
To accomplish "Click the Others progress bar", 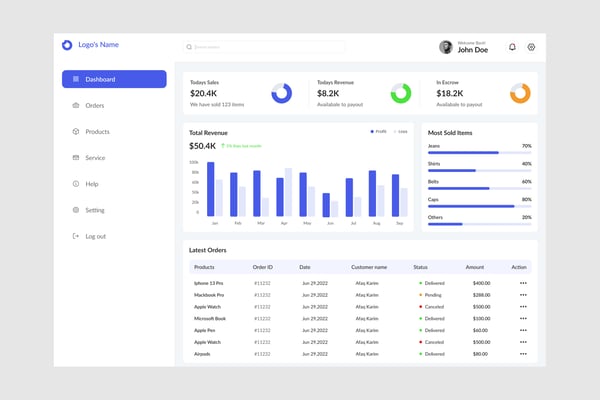I will 479,224.
